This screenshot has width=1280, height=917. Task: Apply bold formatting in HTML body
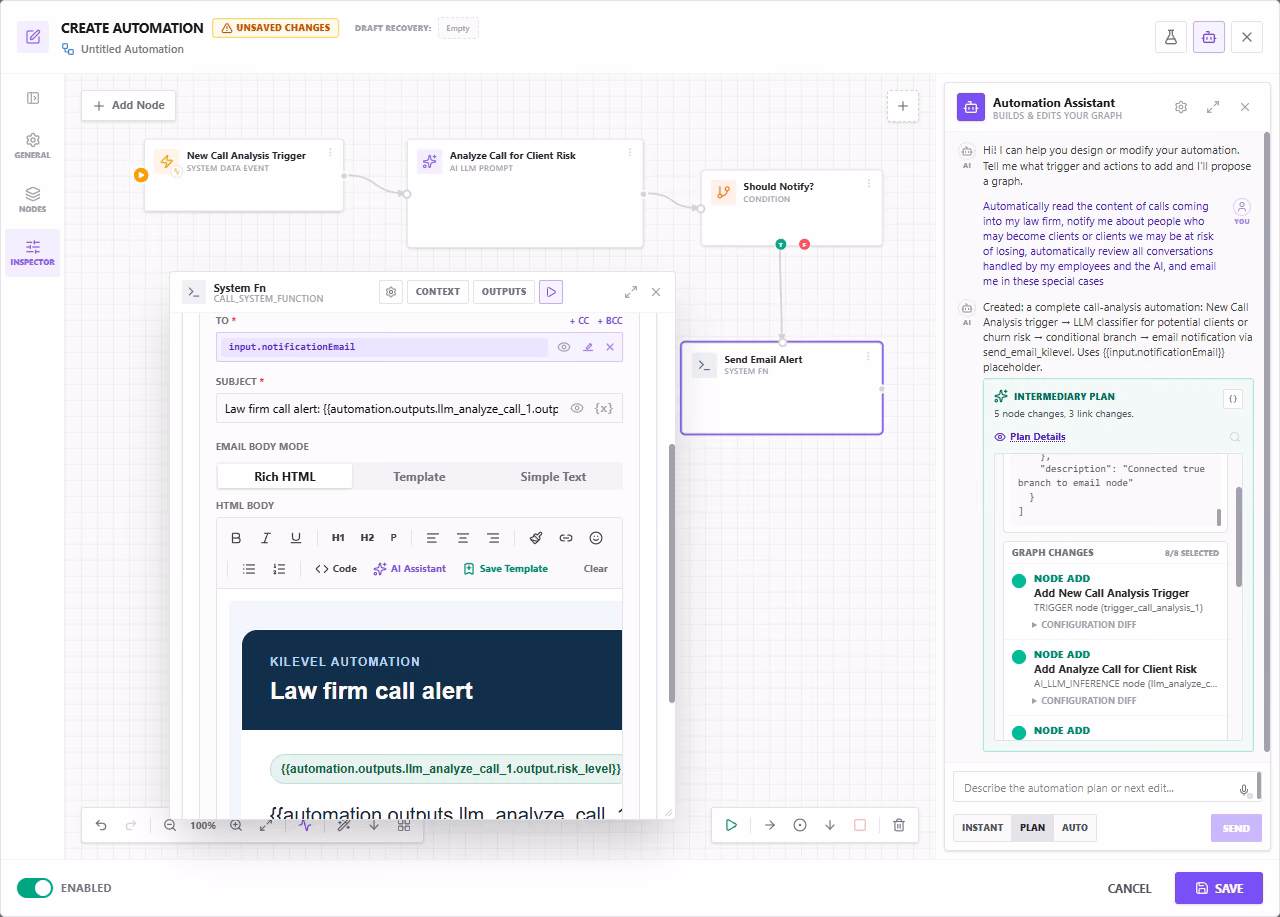pos(236,538)
